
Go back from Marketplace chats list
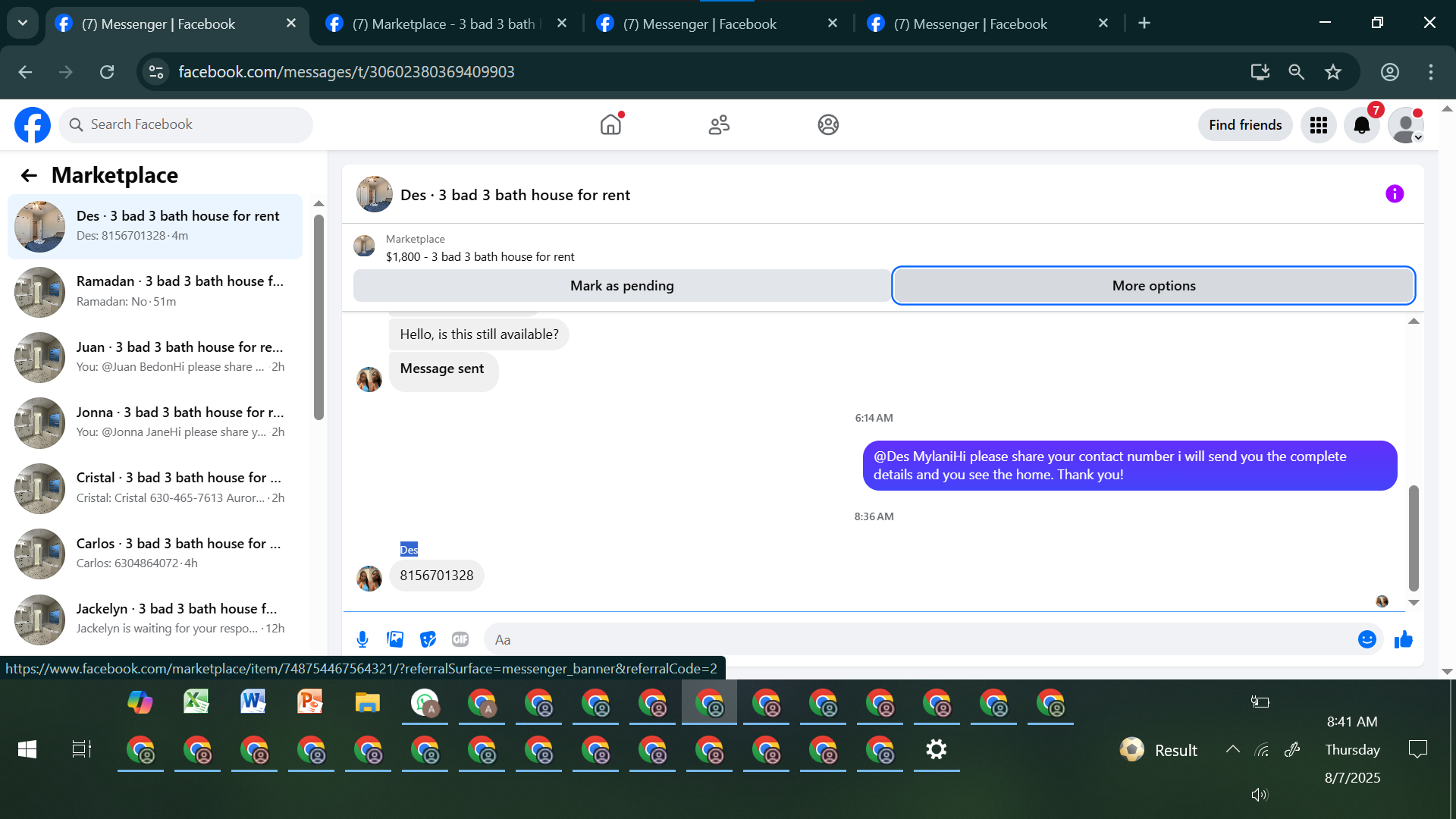(29, 176)
